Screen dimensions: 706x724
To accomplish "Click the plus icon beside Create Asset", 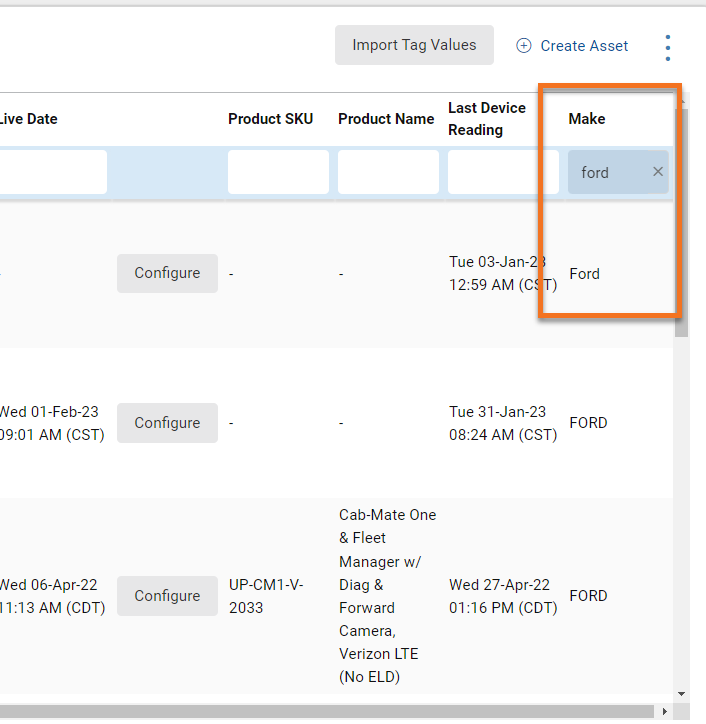I will pyautogui.click(x=524, y=45).
